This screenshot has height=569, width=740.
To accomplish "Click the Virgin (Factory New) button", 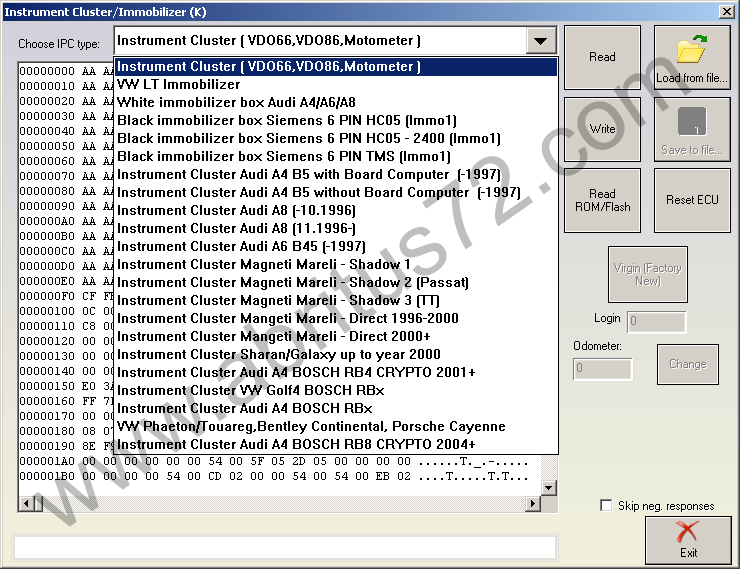I will [x=648, y=274].
